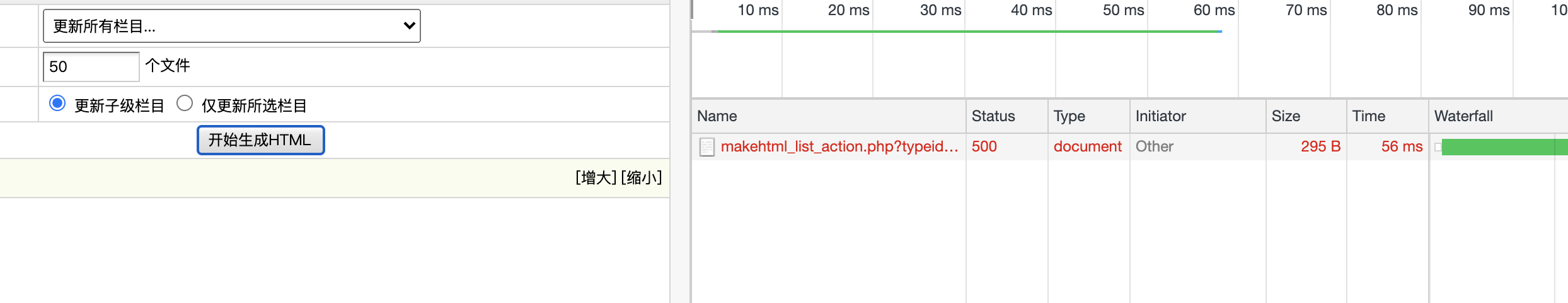The width and height of the screenshot is (1568, 303).
Task: Click the green request line in timeline overview
Action: (x=969, y=31)
